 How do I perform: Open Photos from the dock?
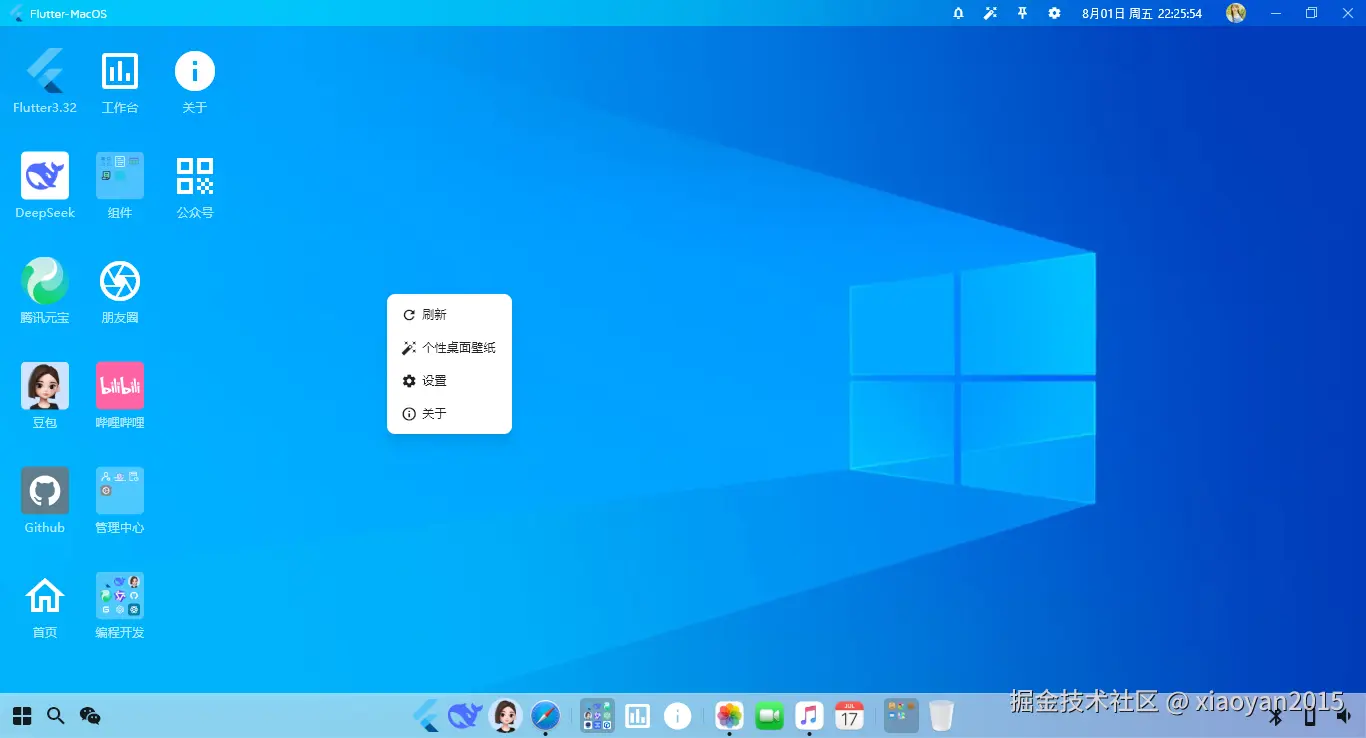[x=729, y=715]
